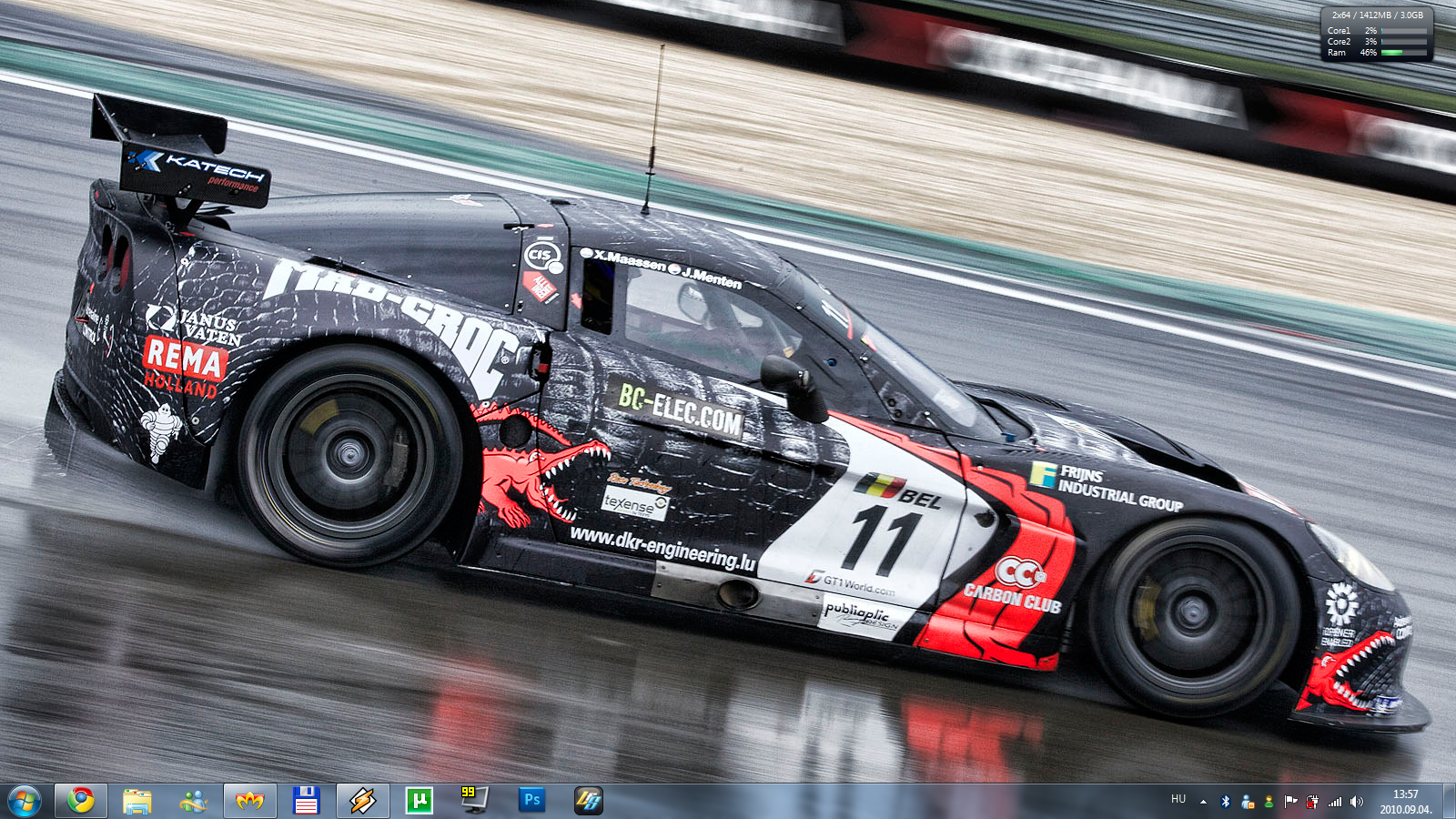1456x819 pixels.
Task: Open Windows Explorer folder icon on taskbar
Action: click(137, 801)
